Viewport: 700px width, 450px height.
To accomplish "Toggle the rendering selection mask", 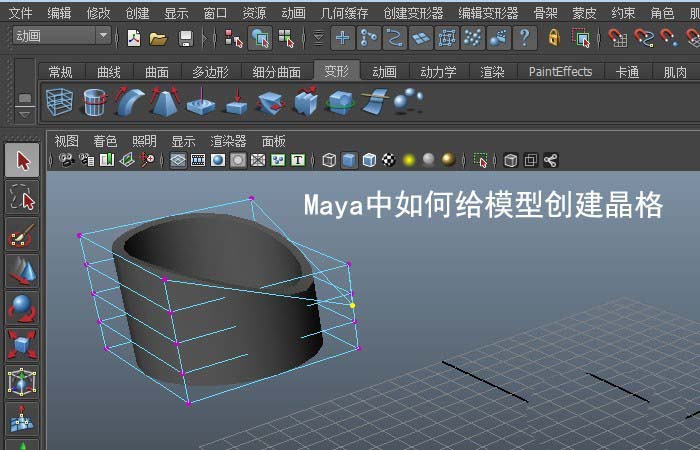I will click(x=498, y=38).
